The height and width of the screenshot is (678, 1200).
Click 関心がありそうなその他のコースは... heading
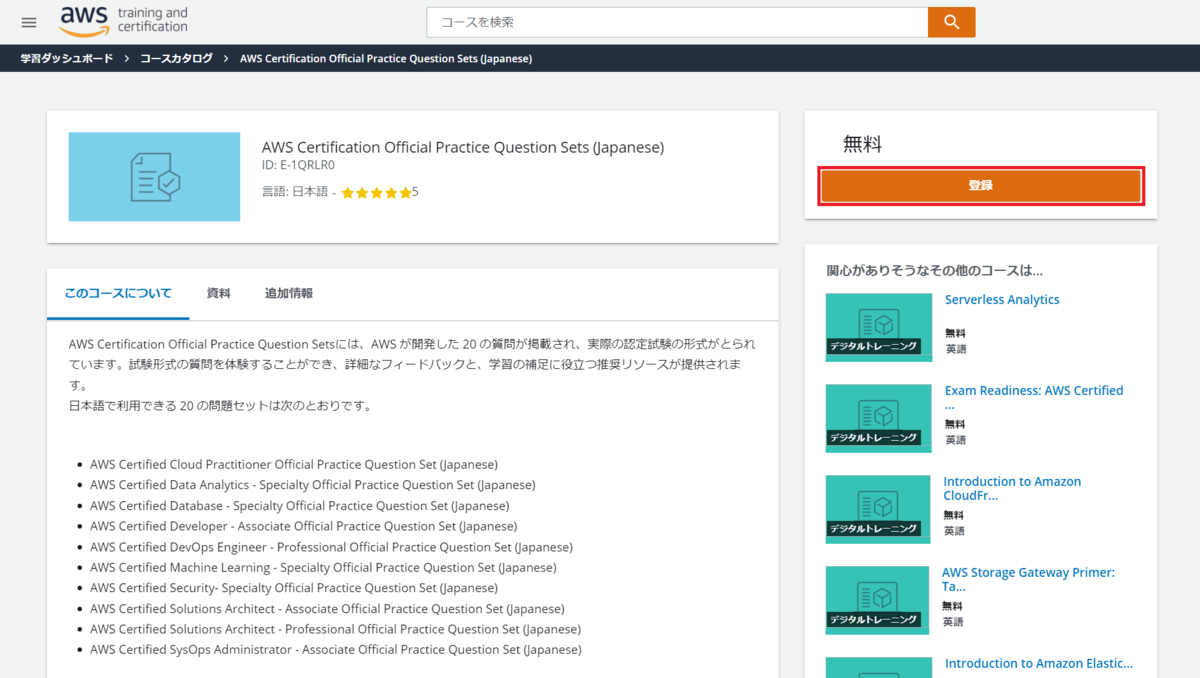pos(934,270)
